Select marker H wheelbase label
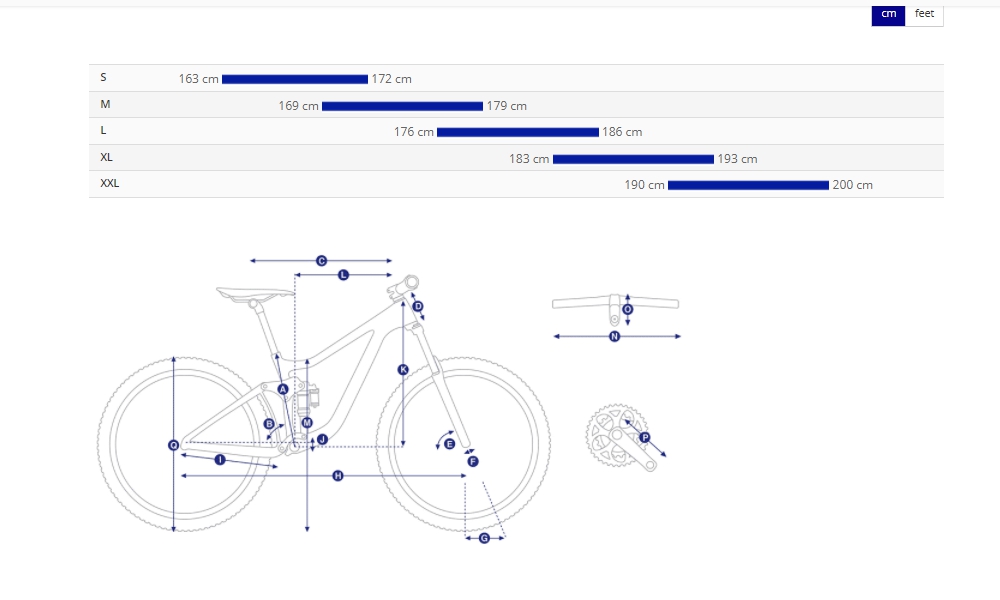 [x=338, y=476]
